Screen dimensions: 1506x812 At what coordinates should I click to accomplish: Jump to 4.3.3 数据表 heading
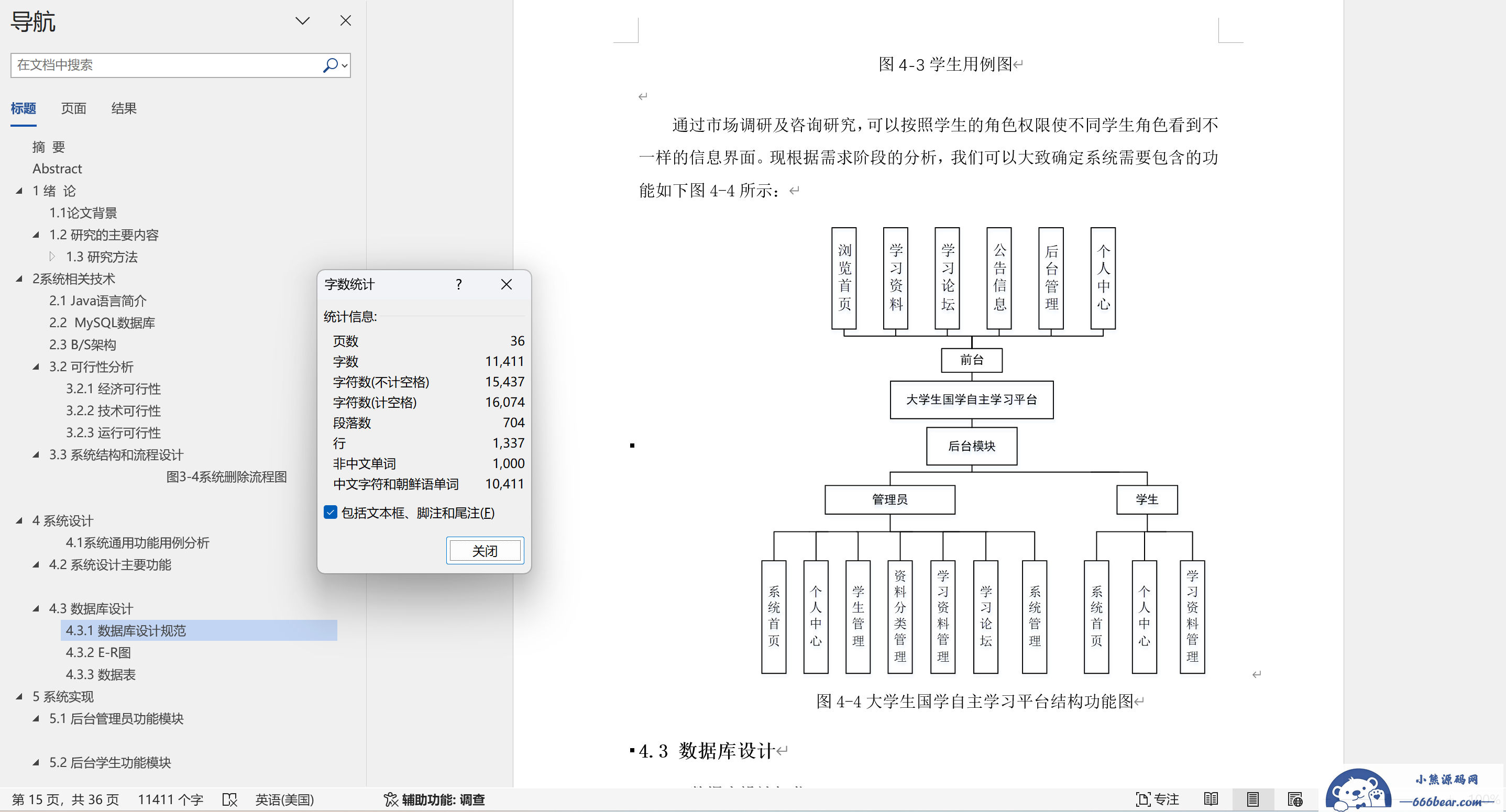pyautogui.click(x=101, y=675)
